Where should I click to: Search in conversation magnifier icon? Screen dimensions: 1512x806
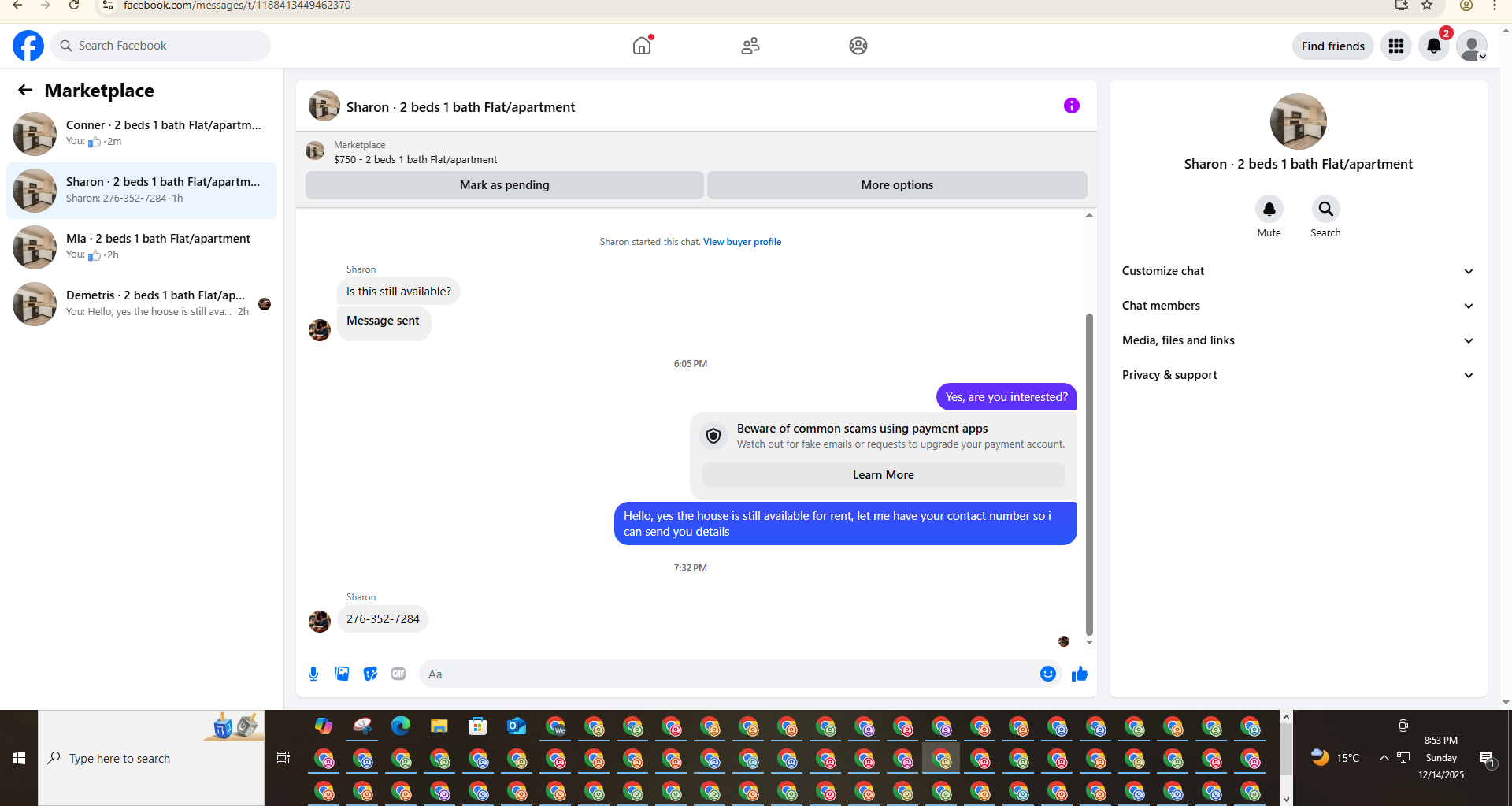click(x=1325, y=209)
